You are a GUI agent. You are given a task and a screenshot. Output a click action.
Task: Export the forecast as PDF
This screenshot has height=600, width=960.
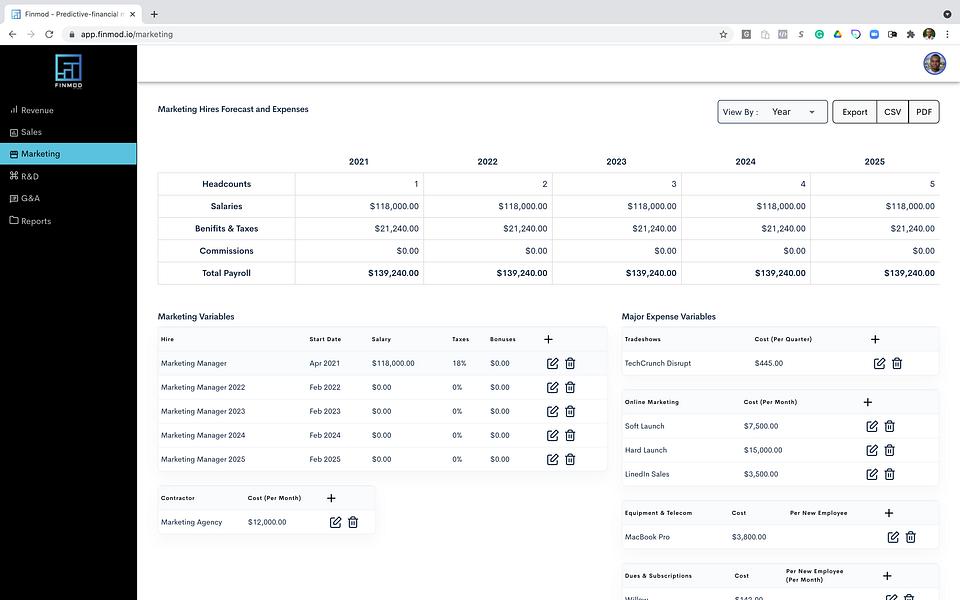coord(924,112)
